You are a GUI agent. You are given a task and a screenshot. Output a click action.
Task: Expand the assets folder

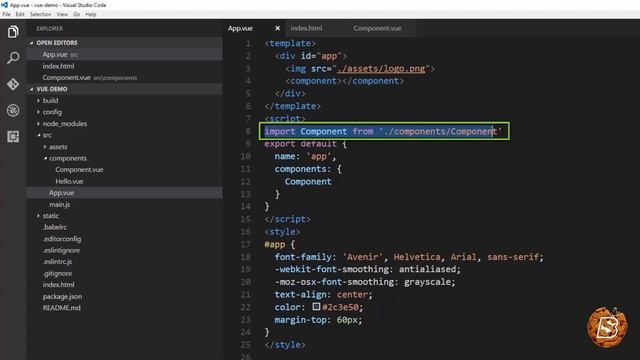coord(58,147)
